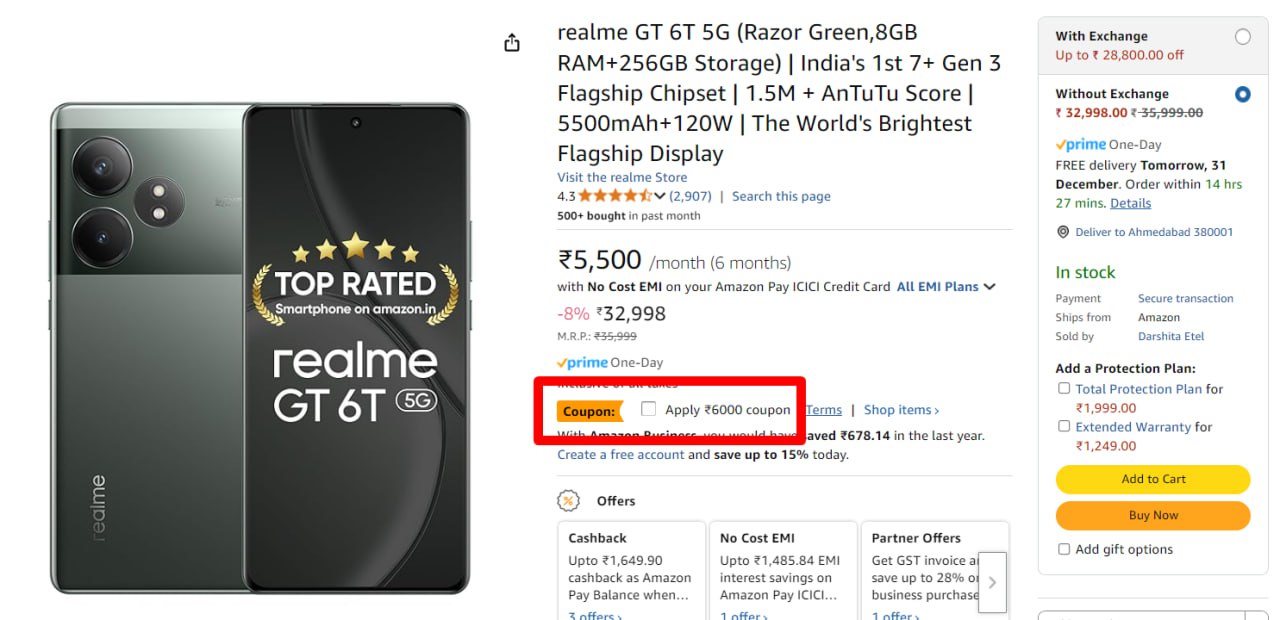Open the rating breakdown chevron
The width and height of the screenshot is (1280, 620).
pyautogui.click(x=660, y=196)
